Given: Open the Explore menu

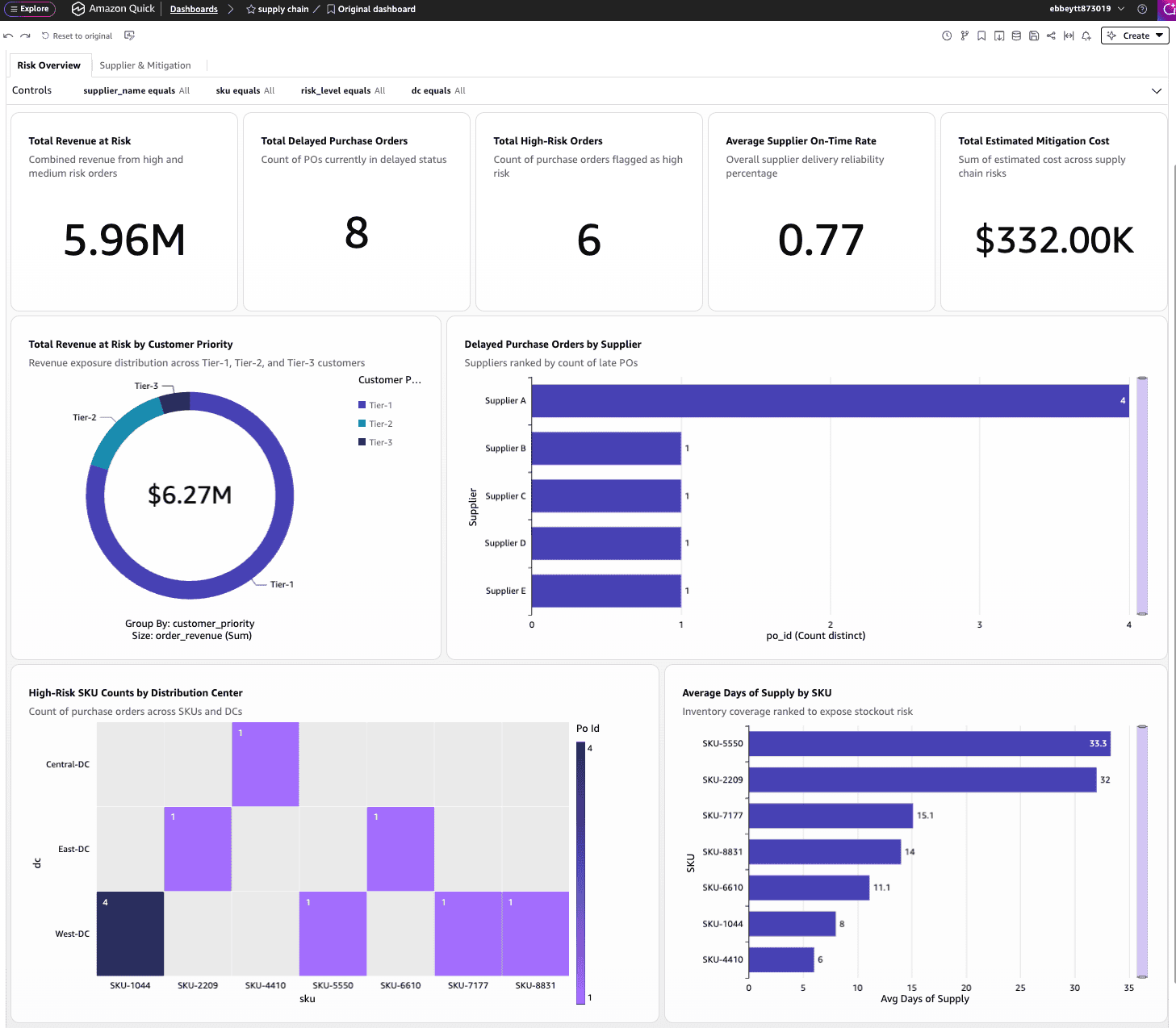Looking at the screenshot, I should [30, 9].
